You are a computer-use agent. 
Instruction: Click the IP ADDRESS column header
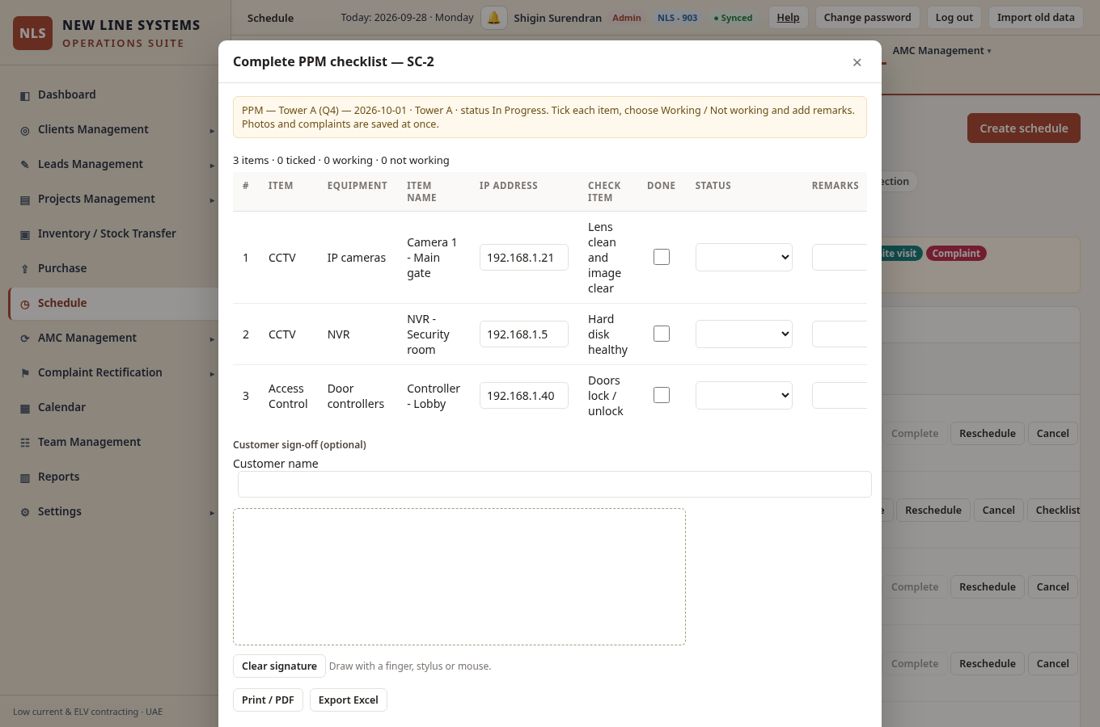[x=509, y=185]
